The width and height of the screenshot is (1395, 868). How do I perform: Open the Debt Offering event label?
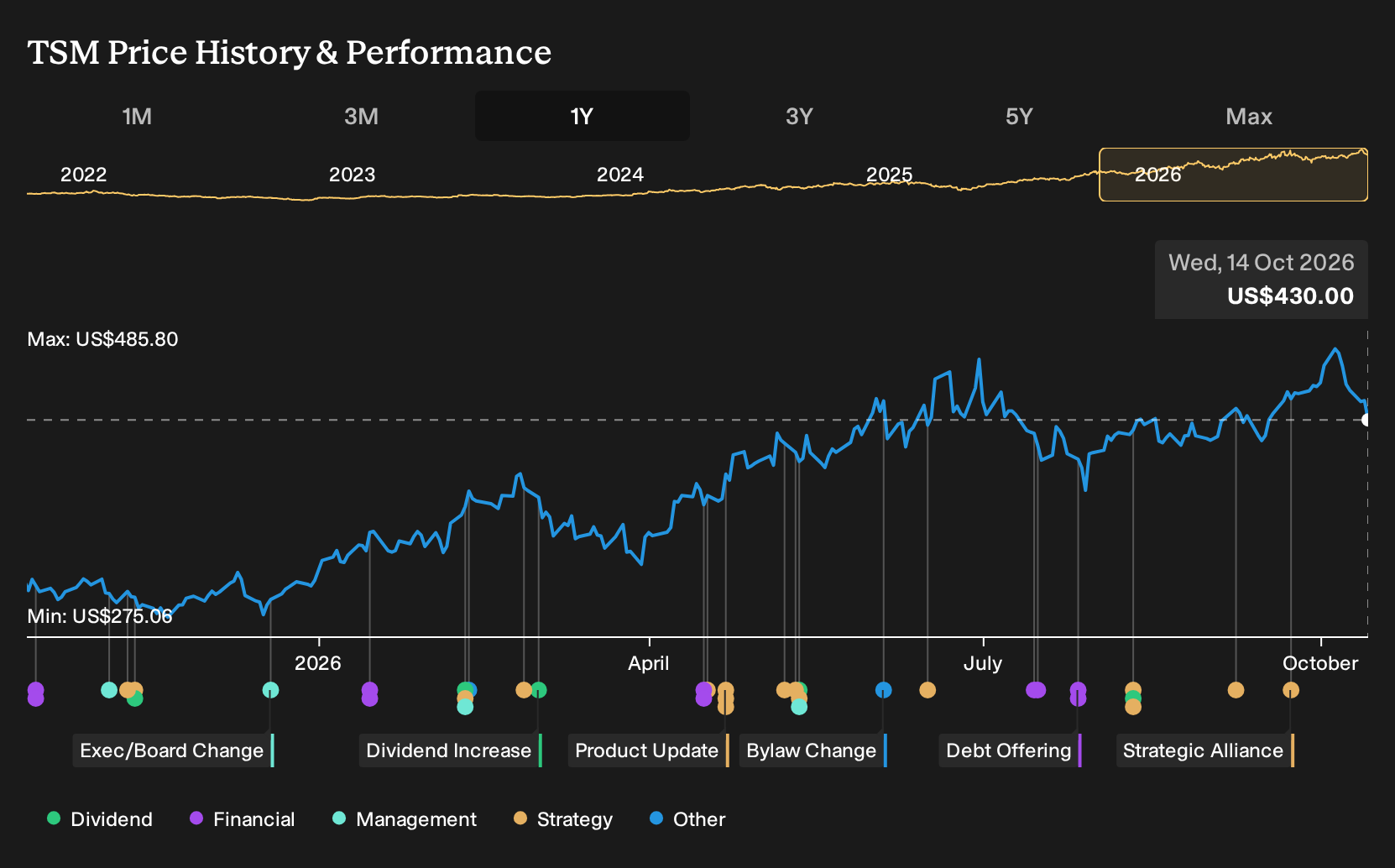point(1009,750)
